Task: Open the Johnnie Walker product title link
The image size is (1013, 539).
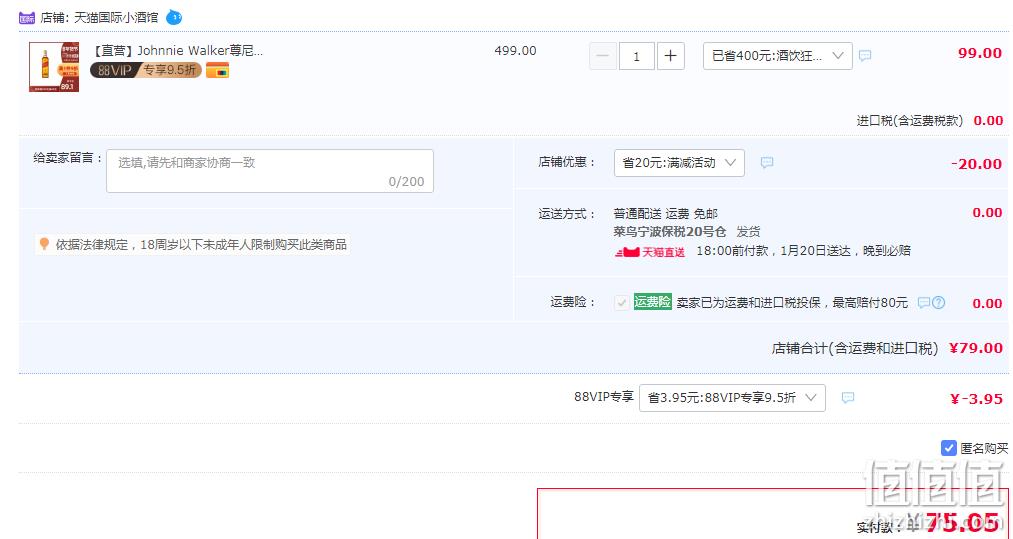Action: (178, 50)
